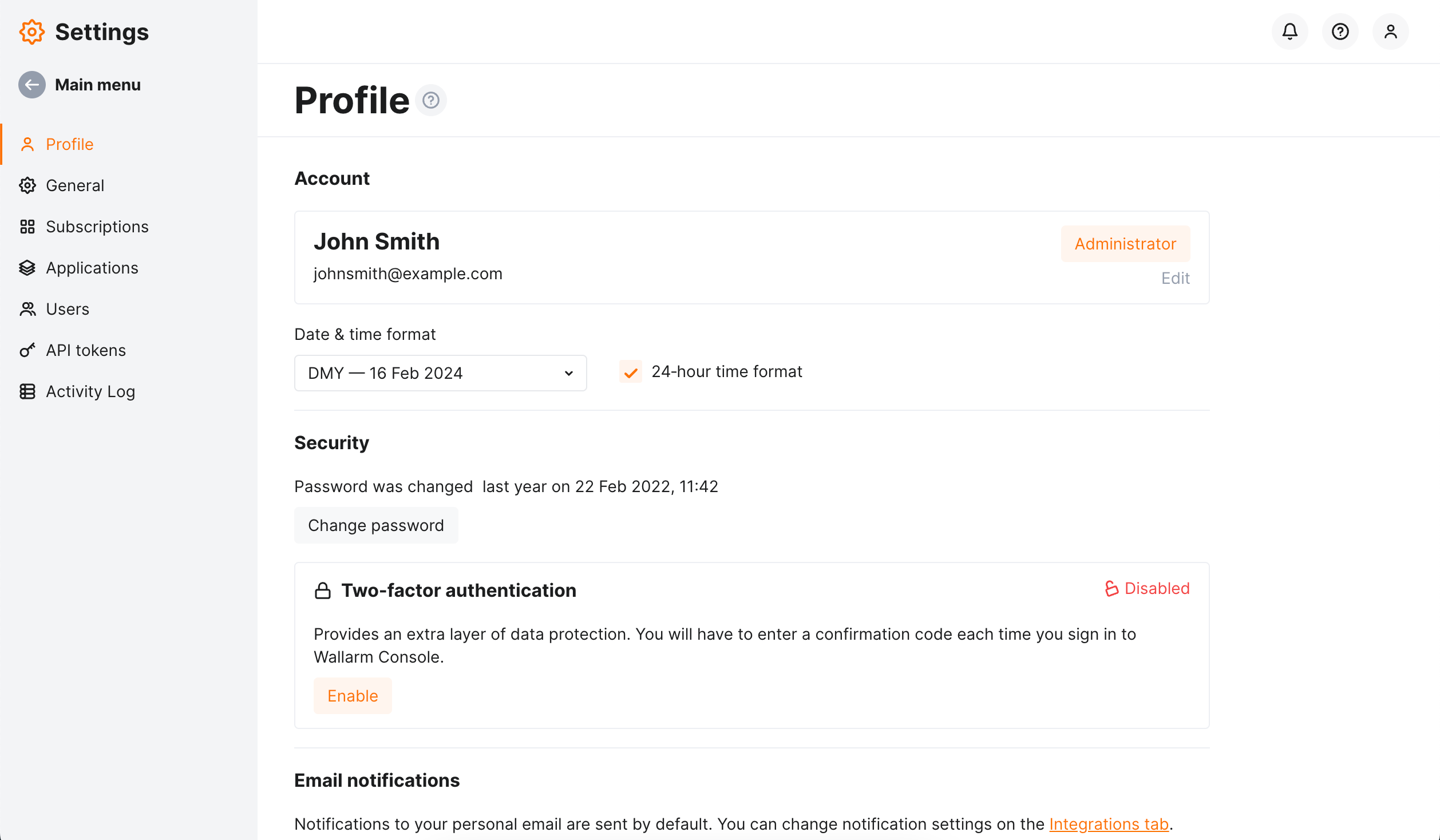Click Edit next to Administrator role
1440x840 pixels.
click(1176, 278)
